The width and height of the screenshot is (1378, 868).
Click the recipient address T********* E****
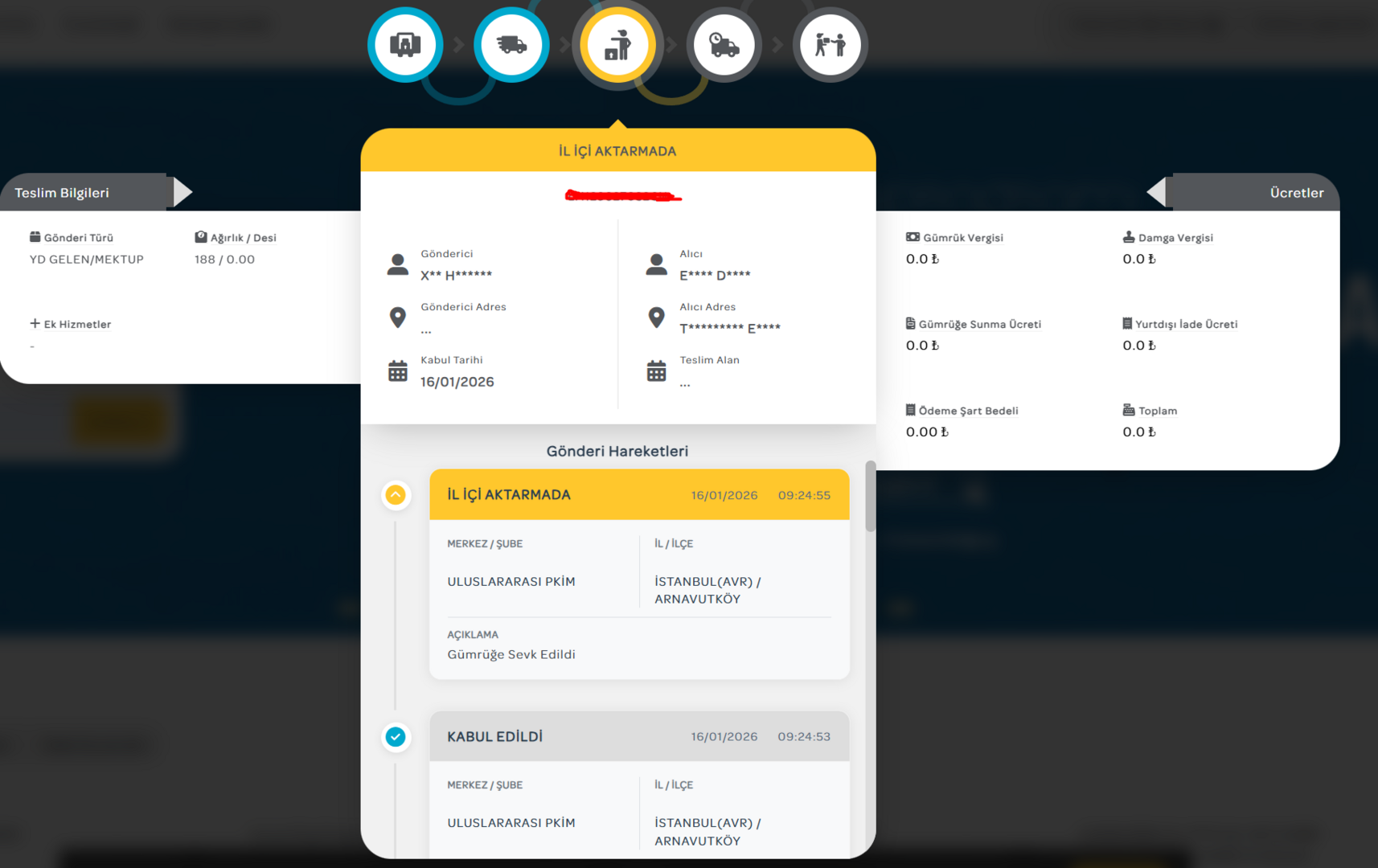(730, 328)
